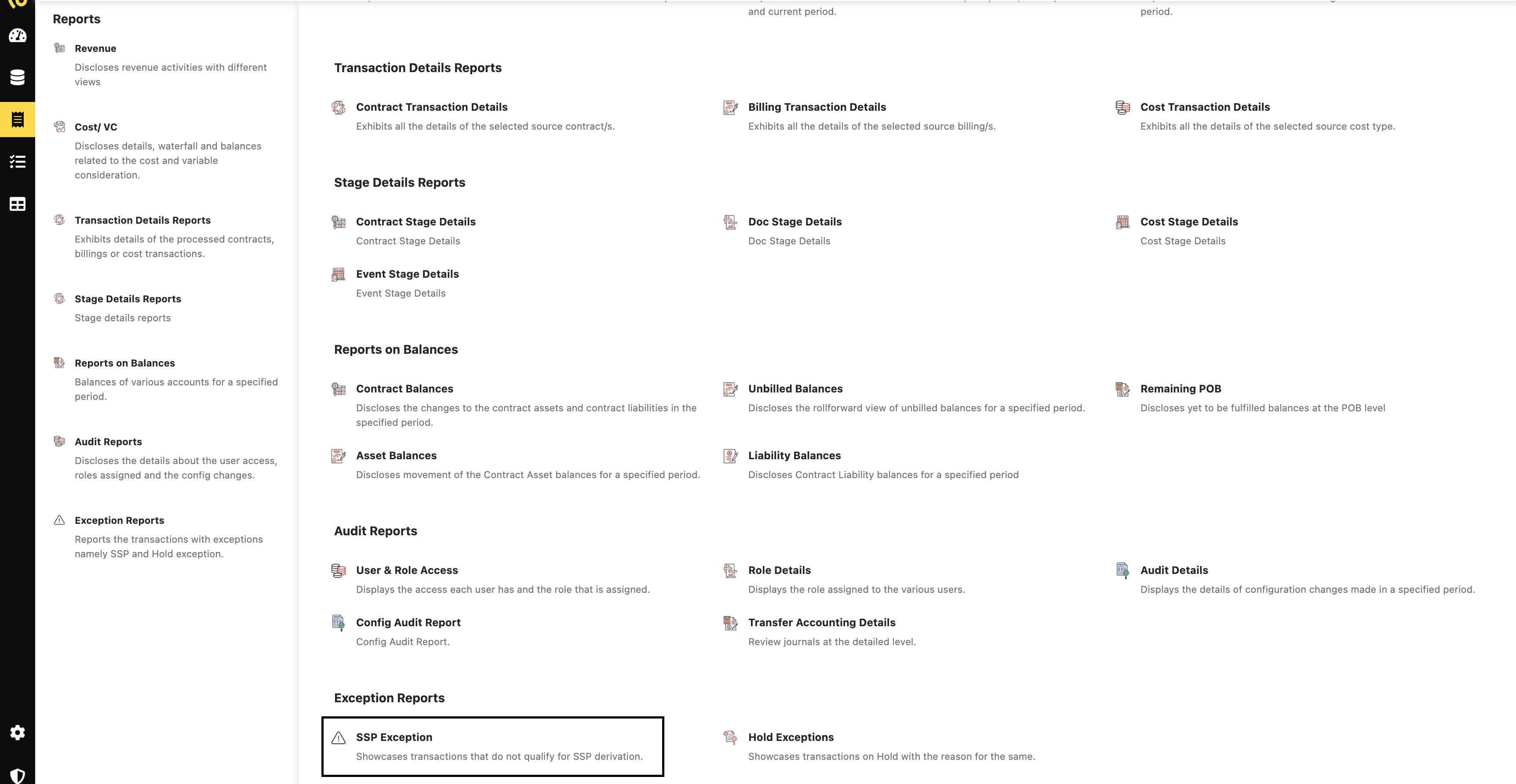Click the Billing Transaction Details icon
The height and width of the screenshot is (784, 1516).
tap(730, 108)
